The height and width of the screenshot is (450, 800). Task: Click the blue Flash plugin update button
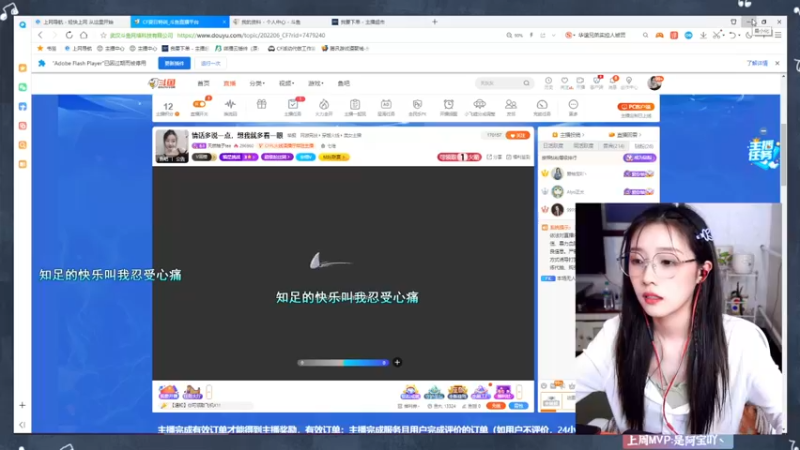pyautogui.click(x=174, y=63)
